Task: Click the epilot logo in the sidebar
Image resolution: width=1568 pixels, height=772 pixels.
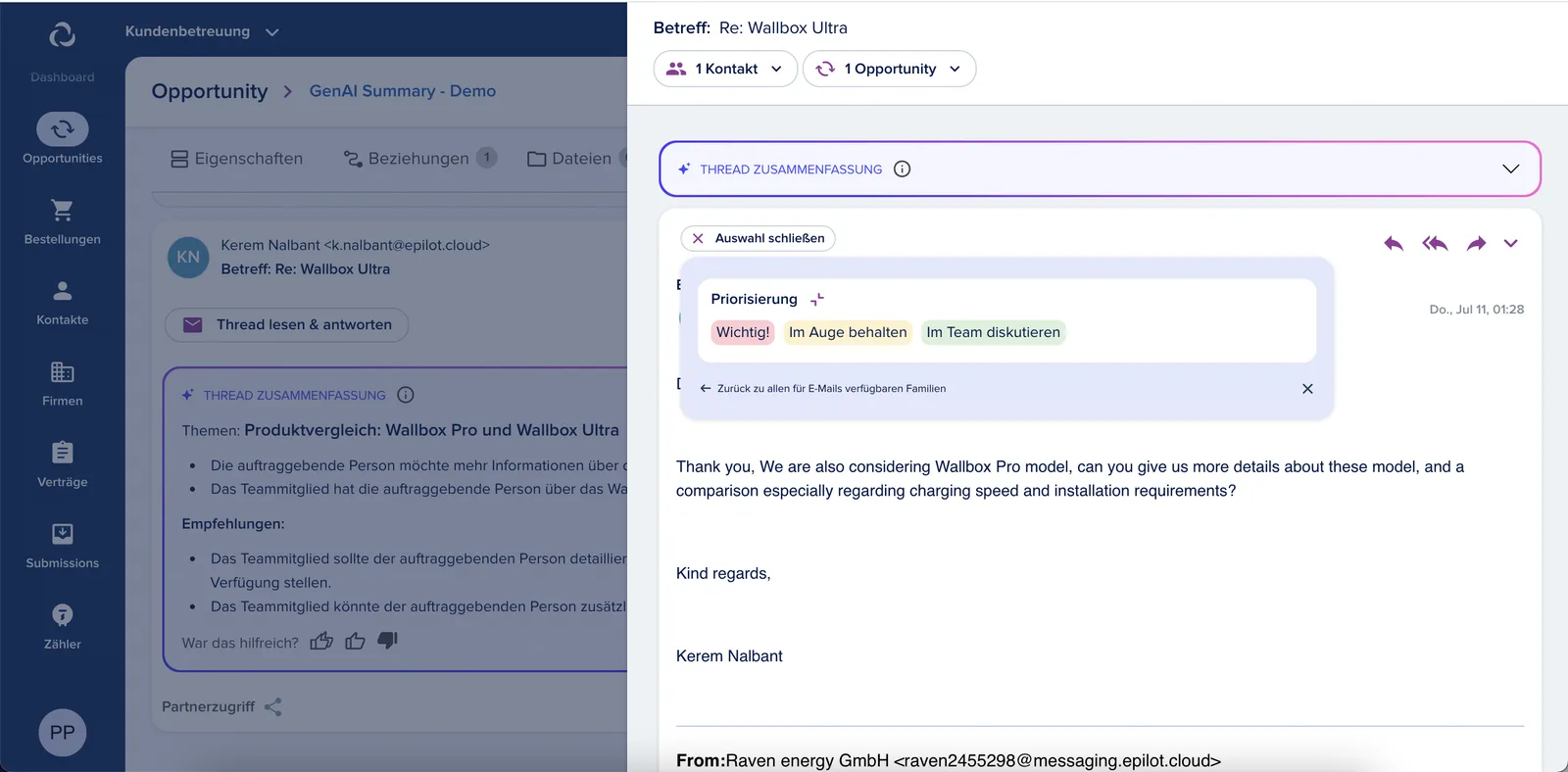Action: 62,34
